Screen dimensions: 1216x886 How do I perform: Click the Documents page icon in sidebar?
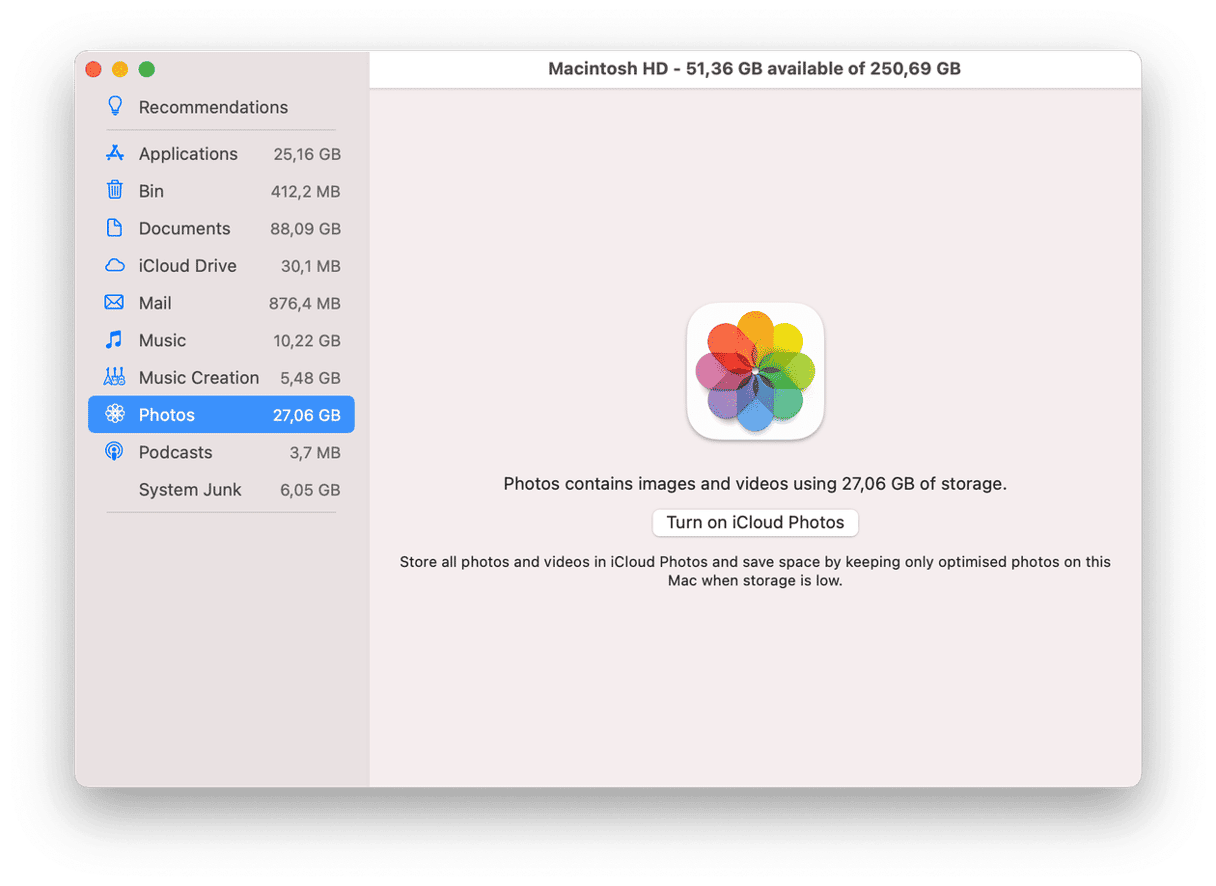(115, 228)
